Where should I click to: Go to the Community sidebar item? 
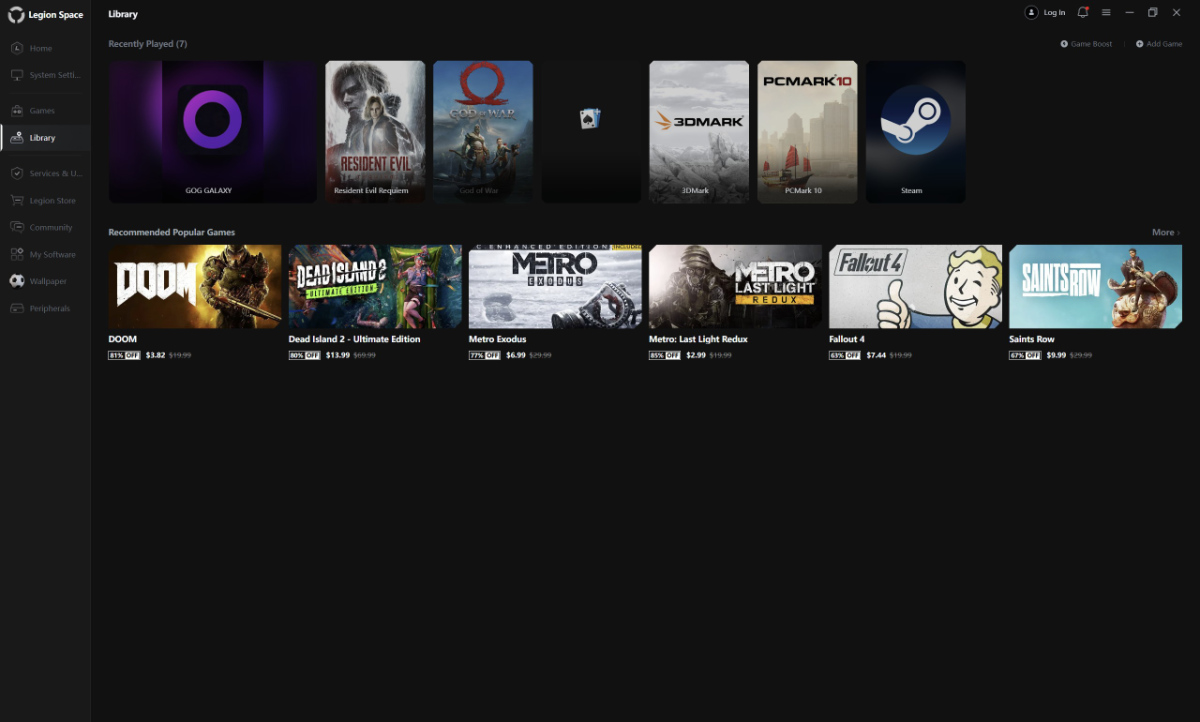point(45,227)
